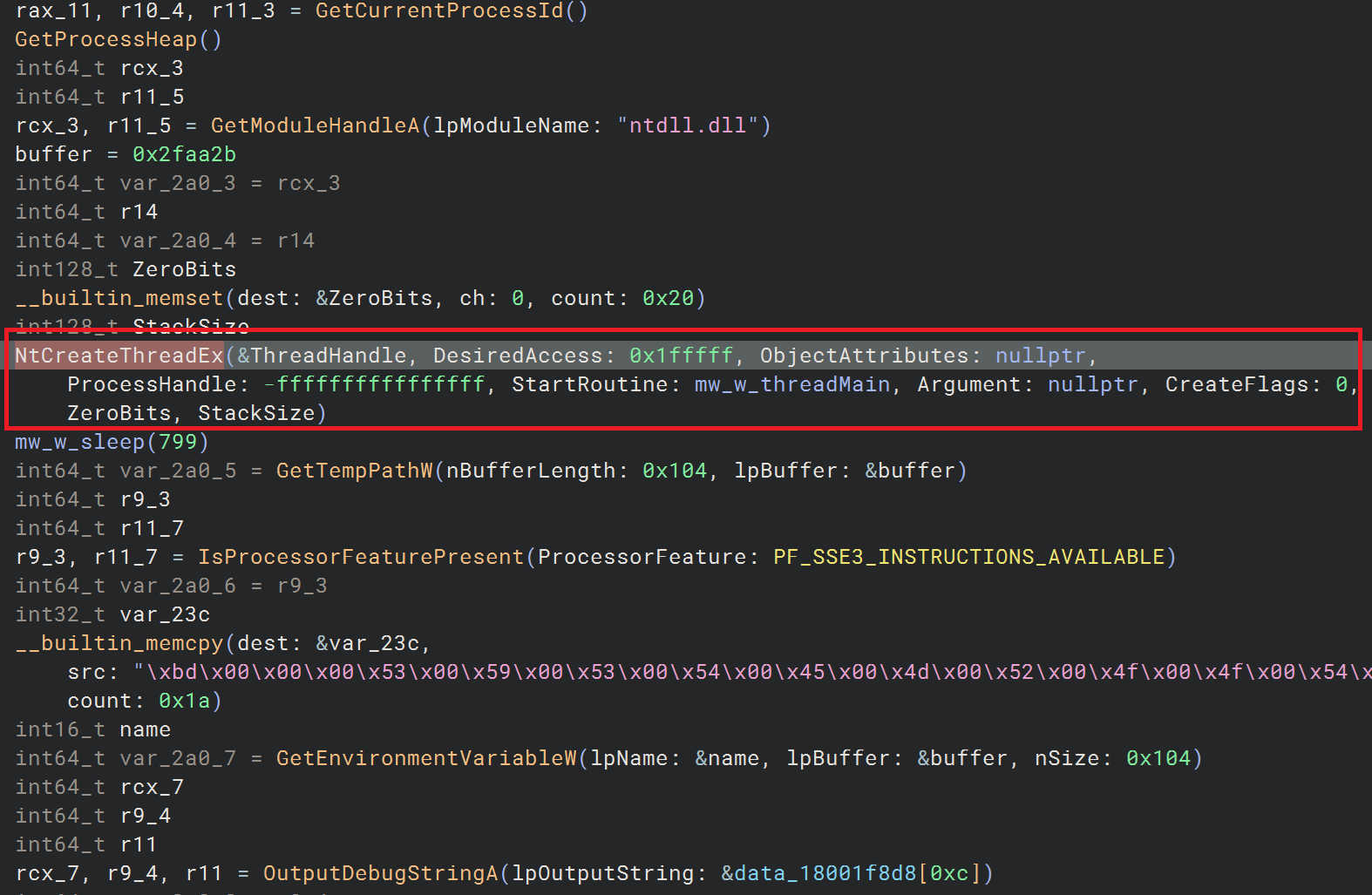1372x895 pixels.
Task: Click the GetTempPathW function call
Action: click(x=354, y=471)
